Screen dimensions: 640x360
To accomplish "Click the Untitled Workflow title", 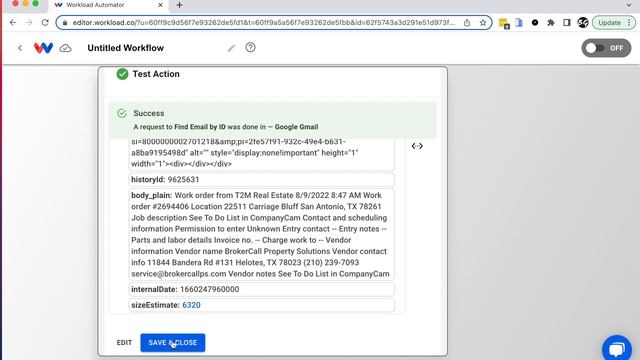I will (126, 48).
